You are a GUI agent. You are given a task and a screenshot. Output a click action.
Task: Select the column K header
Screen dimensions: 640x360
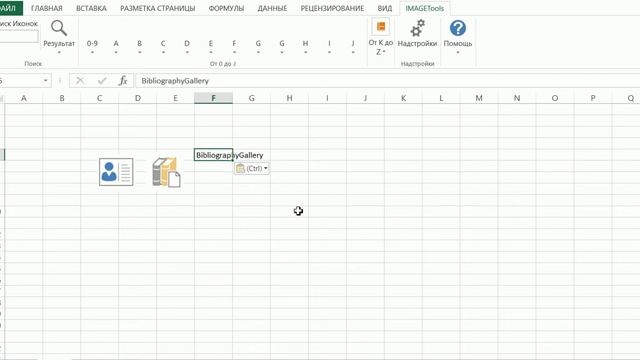403,98
